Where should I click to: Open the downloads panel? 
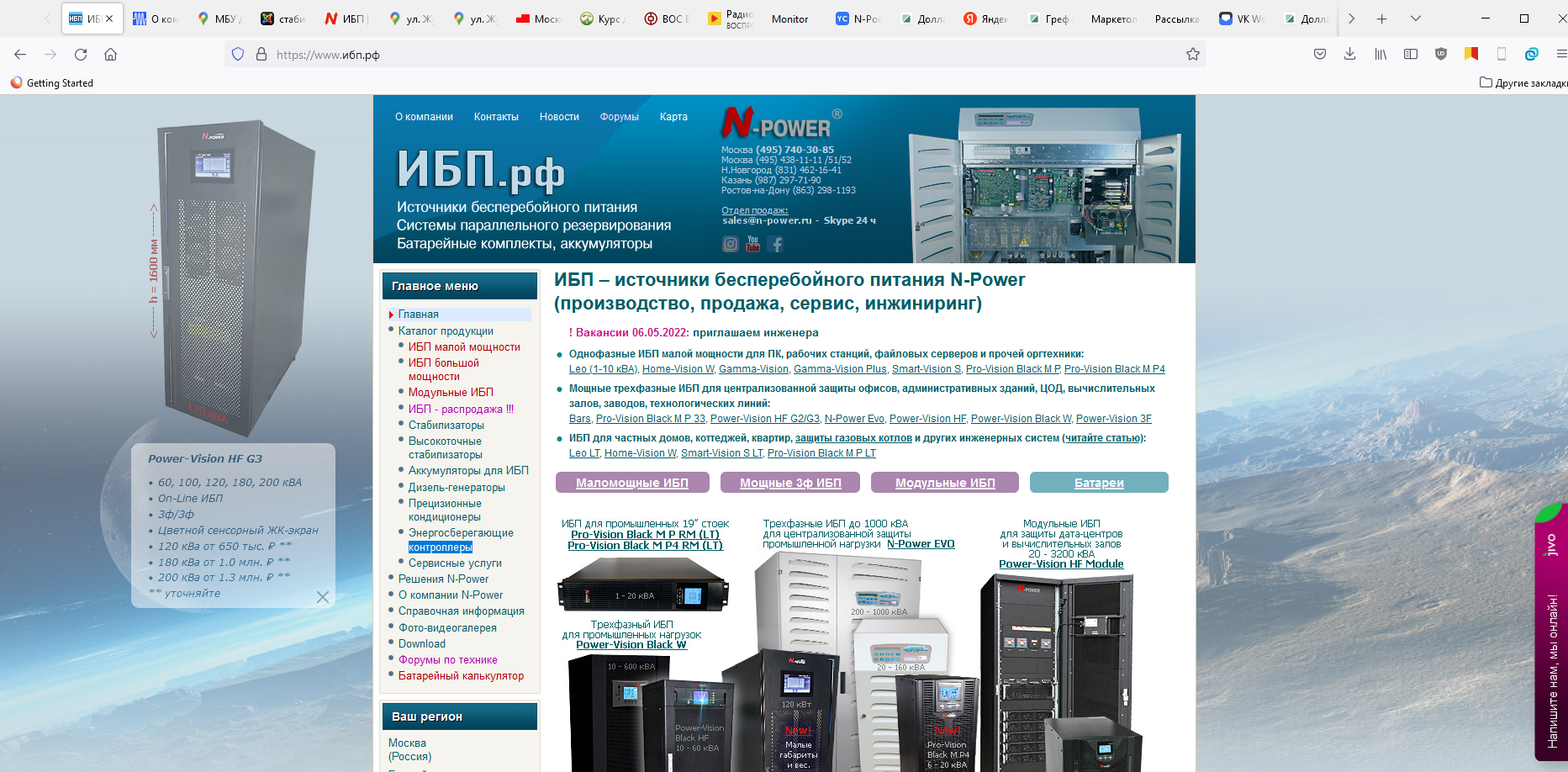[x=1350, y=55]
